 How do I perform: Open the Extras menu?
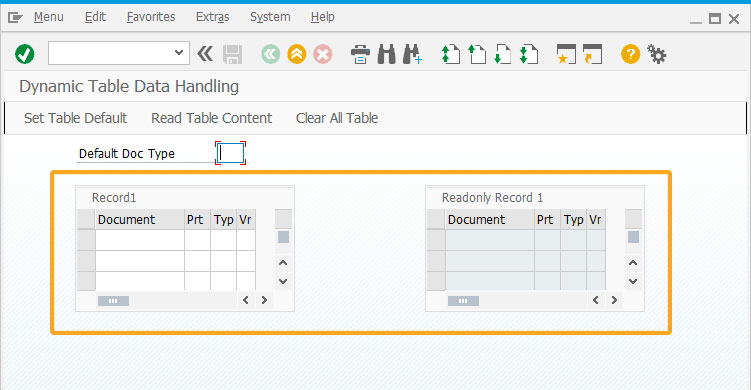[x=212, y=17]
